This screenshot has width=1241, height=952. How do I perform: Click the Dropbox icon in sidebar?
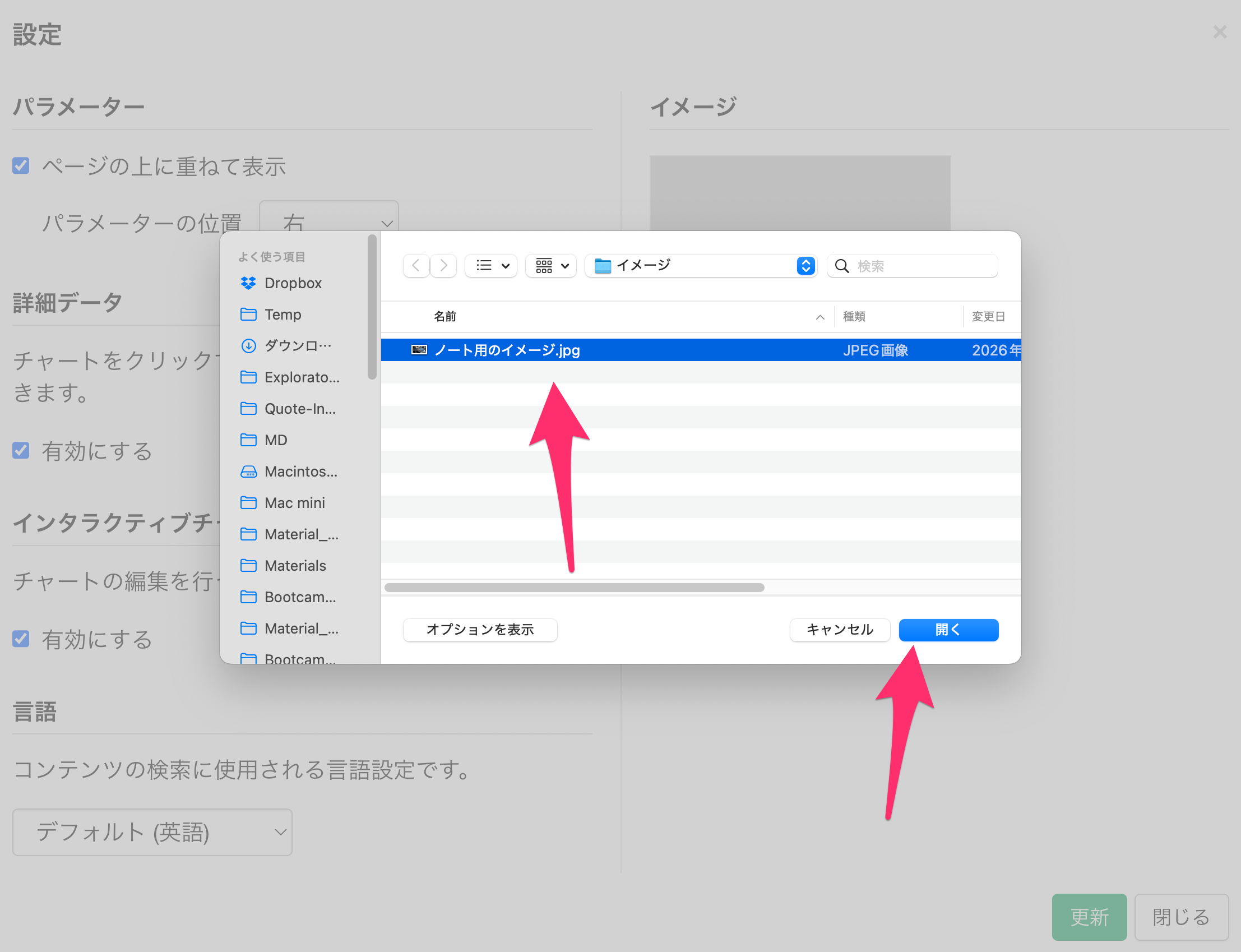click(x=248, y=283)
